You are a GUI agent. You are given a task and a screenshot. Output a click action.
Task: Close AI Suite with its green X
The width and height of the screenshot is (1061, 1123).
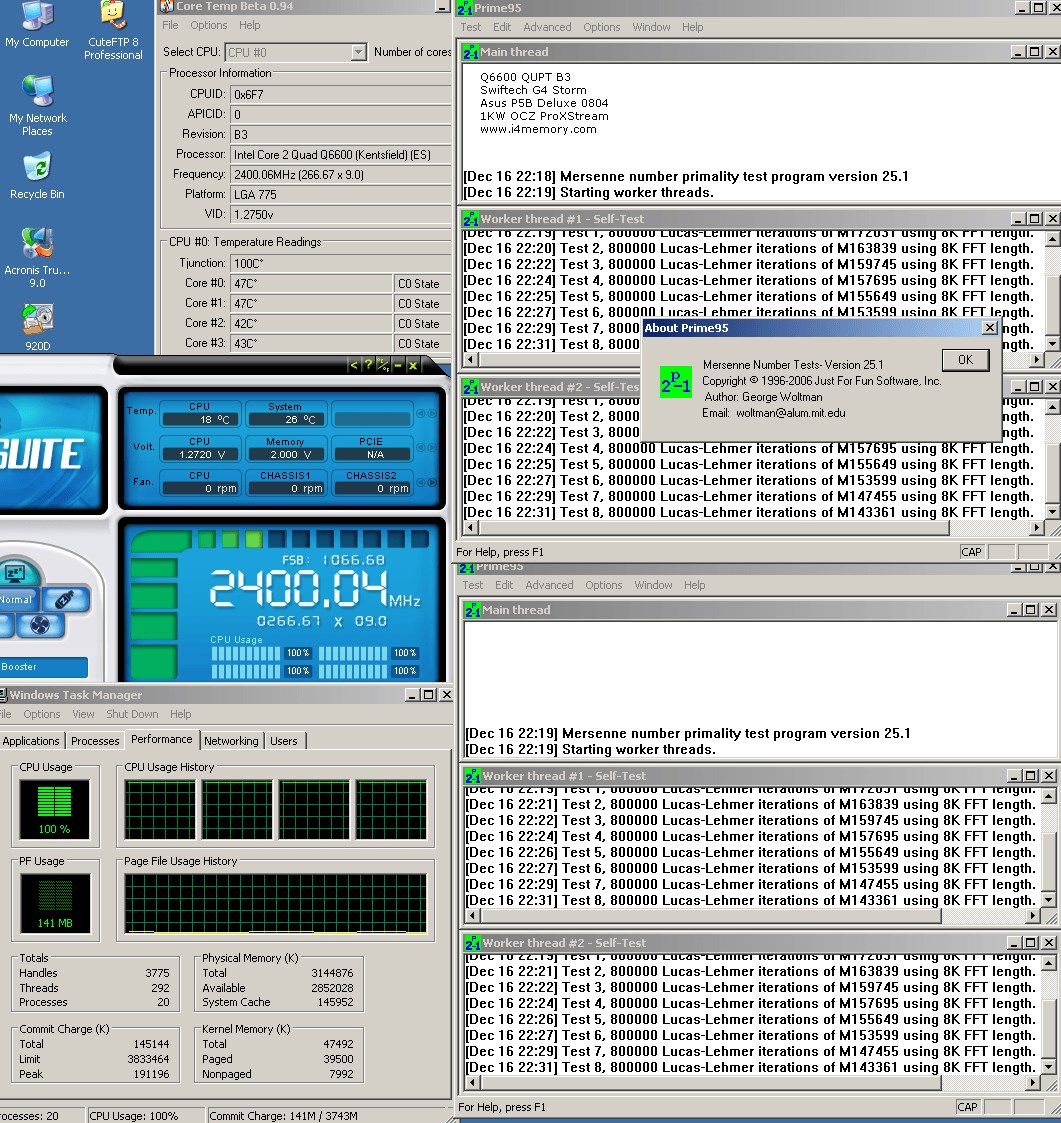coord(413,365)
